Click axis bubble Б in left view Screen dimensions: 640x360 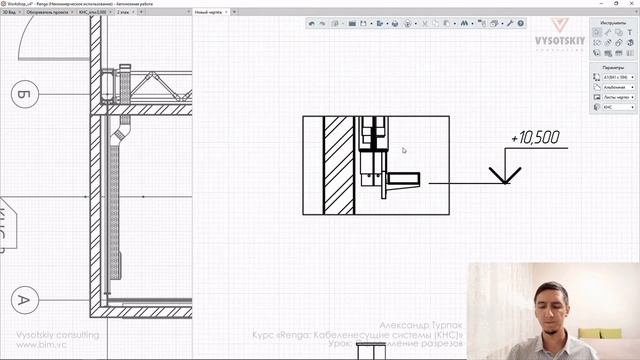[24, 94]
